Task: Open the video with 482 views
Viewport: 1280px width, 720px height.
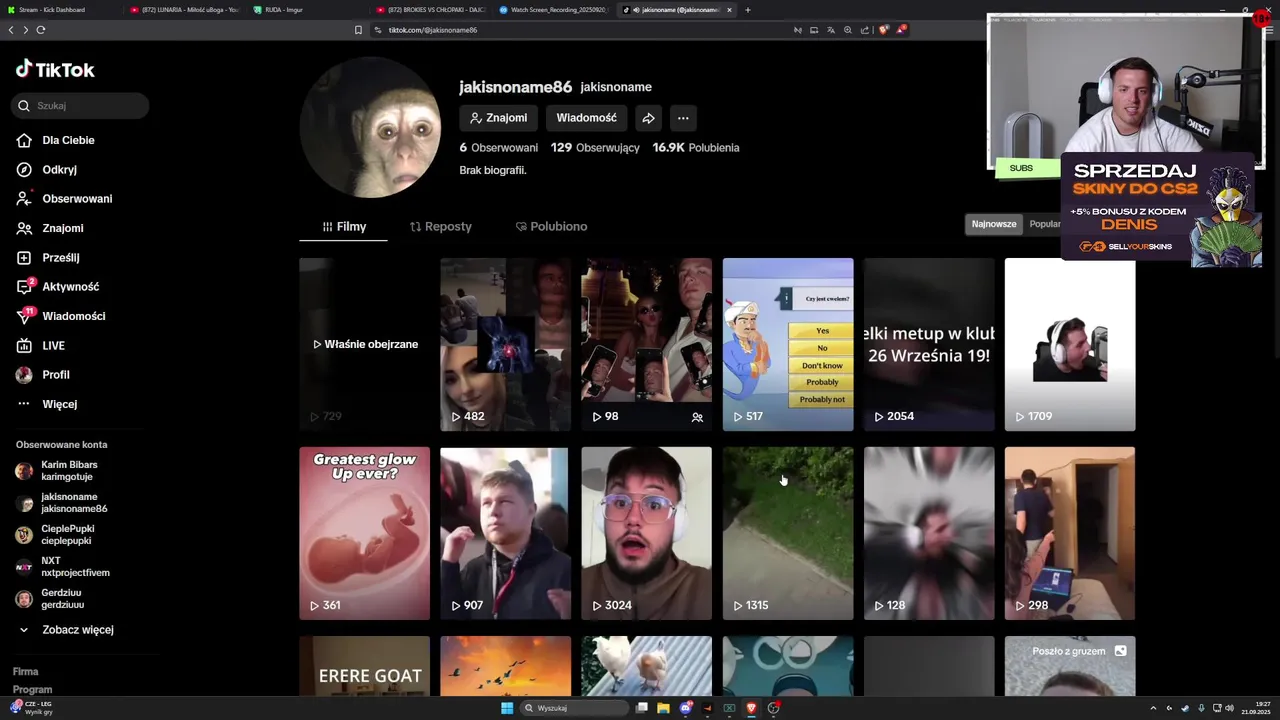Action: 505,344
